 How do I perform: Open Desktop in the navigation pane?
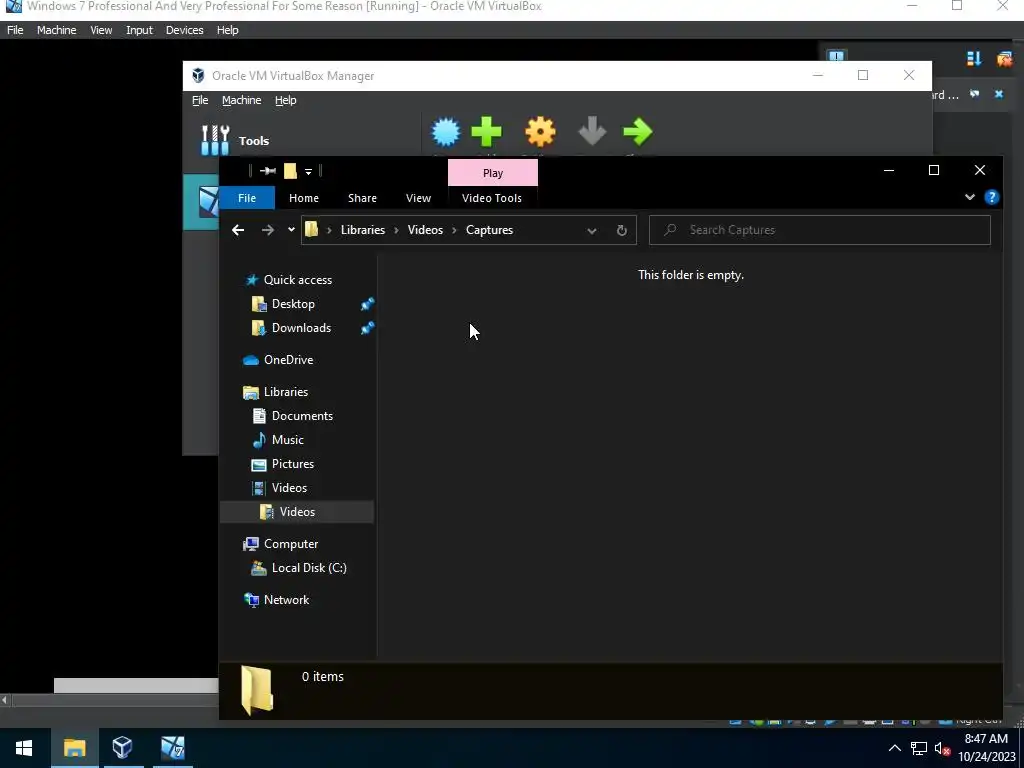click(x=293, y=304)
